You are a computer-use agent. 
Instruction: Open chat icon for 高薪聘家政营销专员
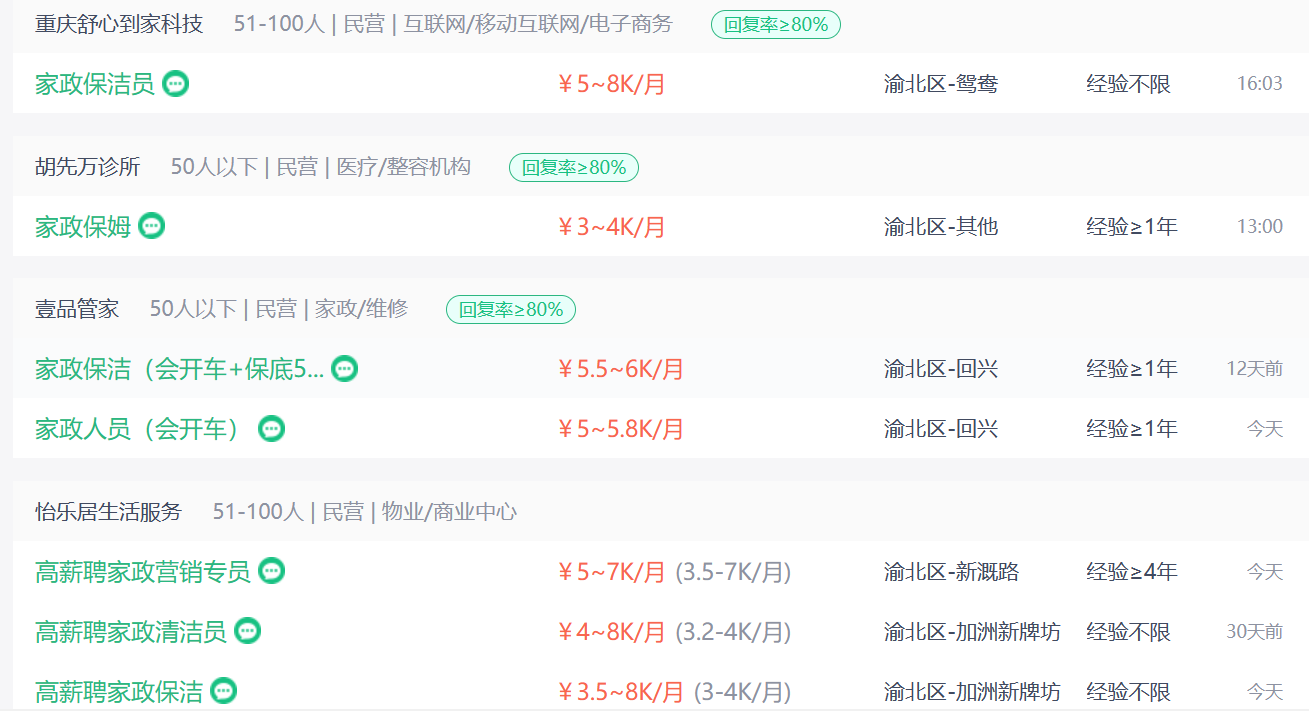272,571
